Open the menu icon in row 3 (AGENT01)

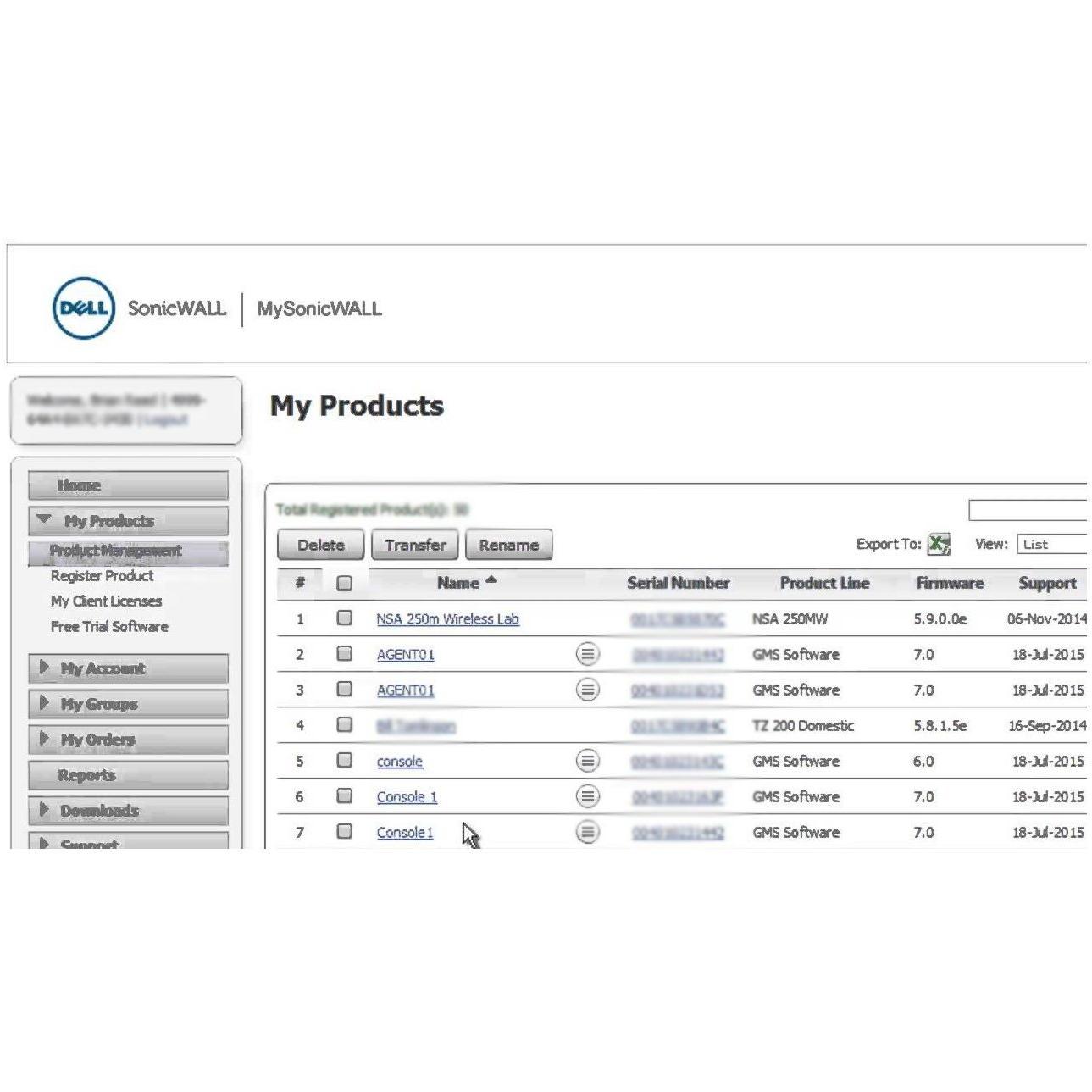[x=587, y=690]
